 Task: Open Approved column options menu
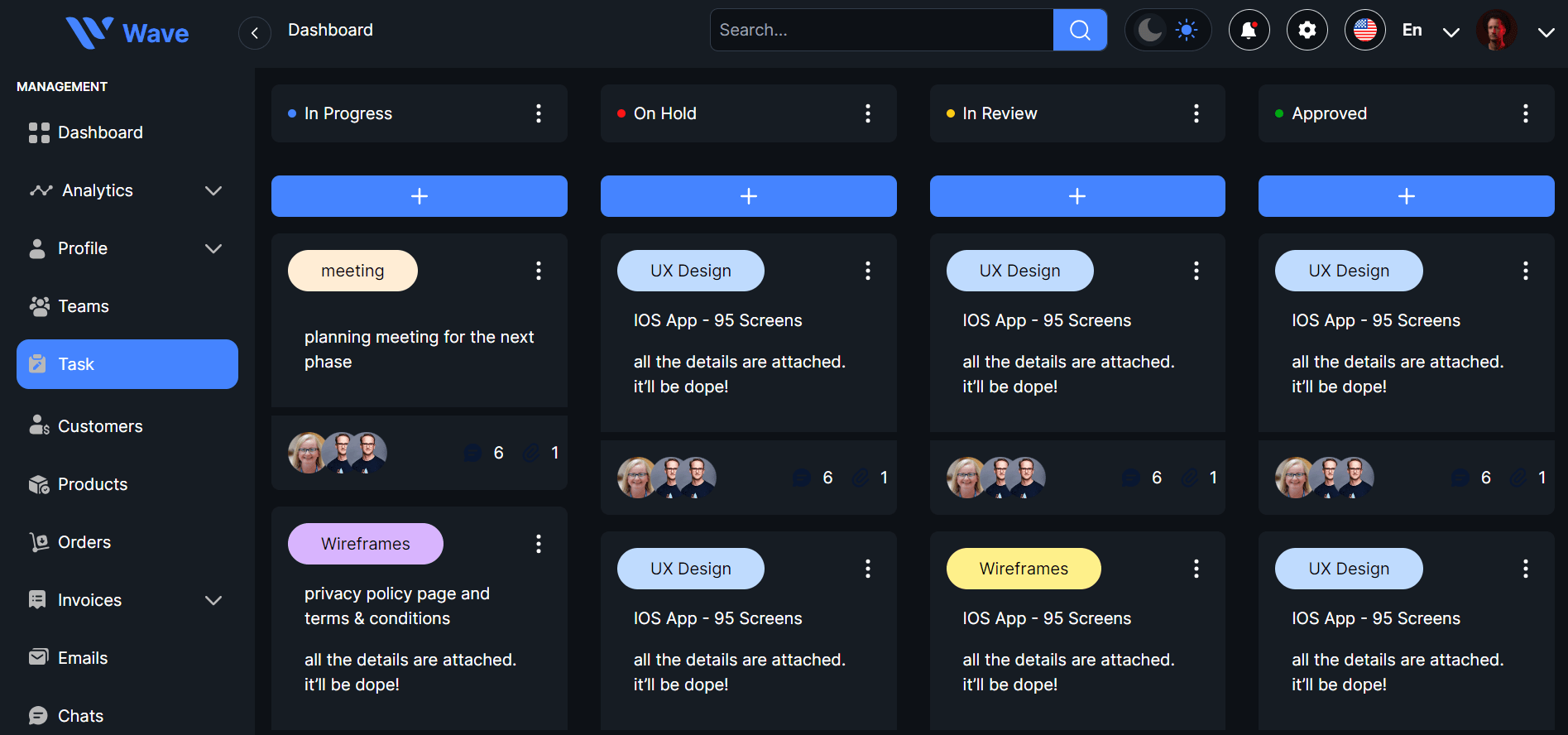pos(1526,113)
